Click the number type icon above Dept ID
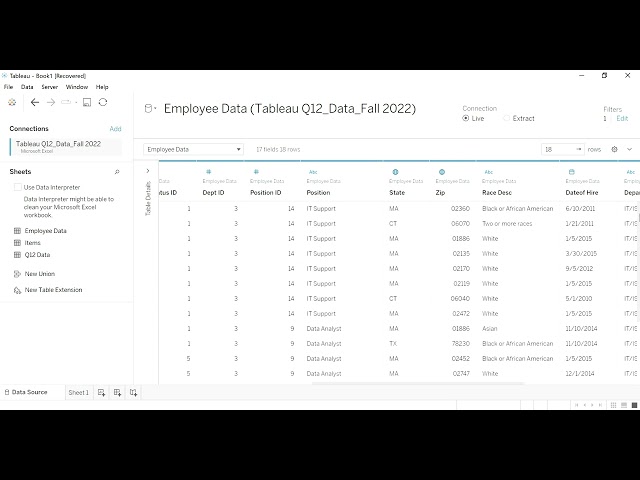 pyautogui.click(x=209, y=172)
